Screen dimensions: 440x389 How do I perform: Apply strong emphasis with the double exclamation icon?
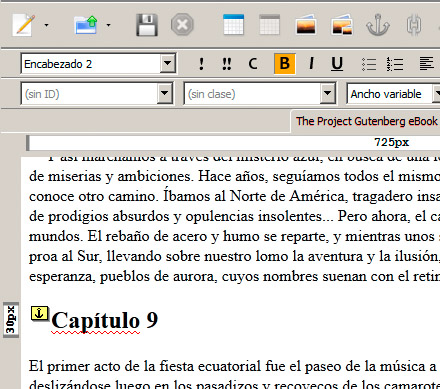[x=227, y=63]
